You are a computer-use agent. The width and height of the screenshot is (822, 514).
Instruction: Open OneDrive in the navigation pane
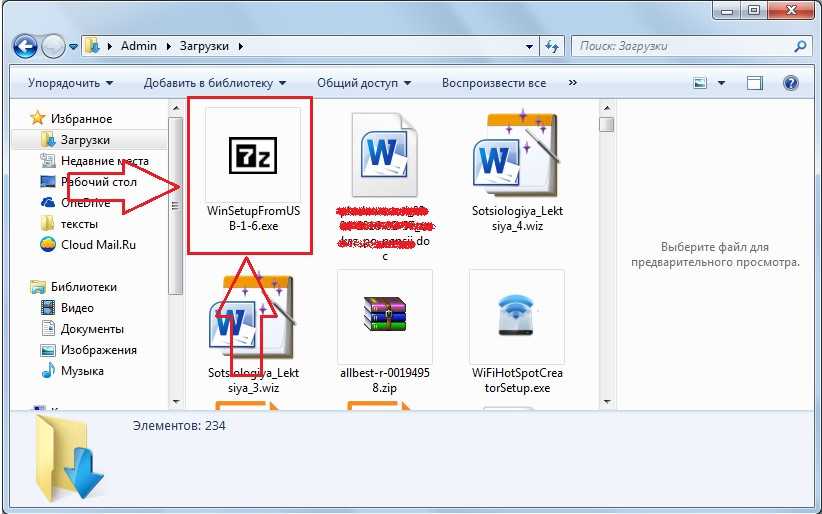(85, 203)
